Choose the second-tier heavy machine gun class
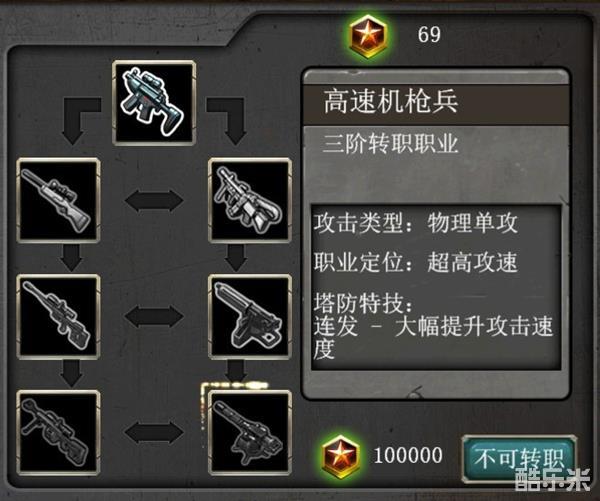Viewport: 600px width, 501px height. click(250, 317)
